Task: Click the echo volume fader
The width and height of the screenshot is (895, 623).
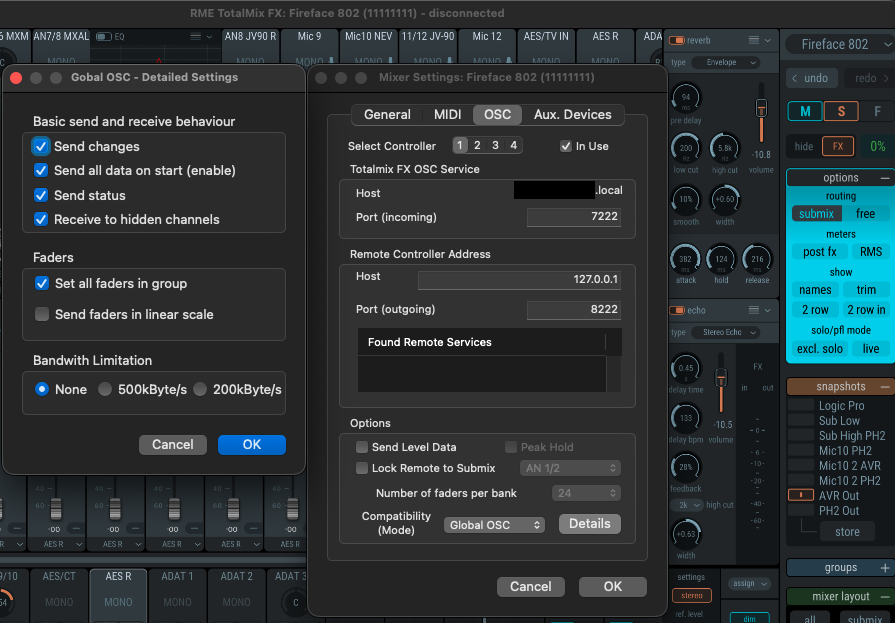Action: point(721,377)
